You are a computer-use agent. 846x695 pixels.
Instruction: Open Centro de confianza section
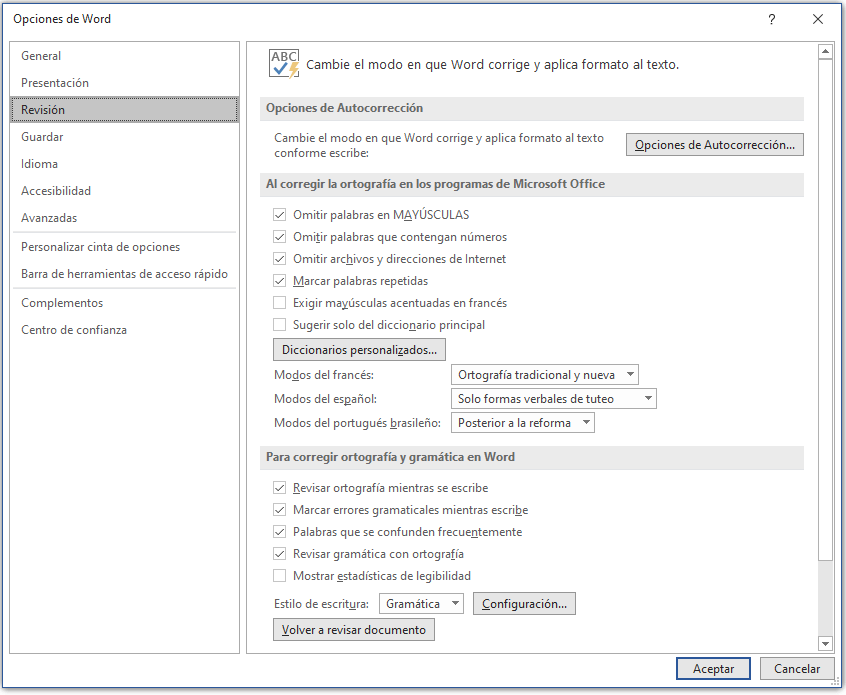coord(124,330)
